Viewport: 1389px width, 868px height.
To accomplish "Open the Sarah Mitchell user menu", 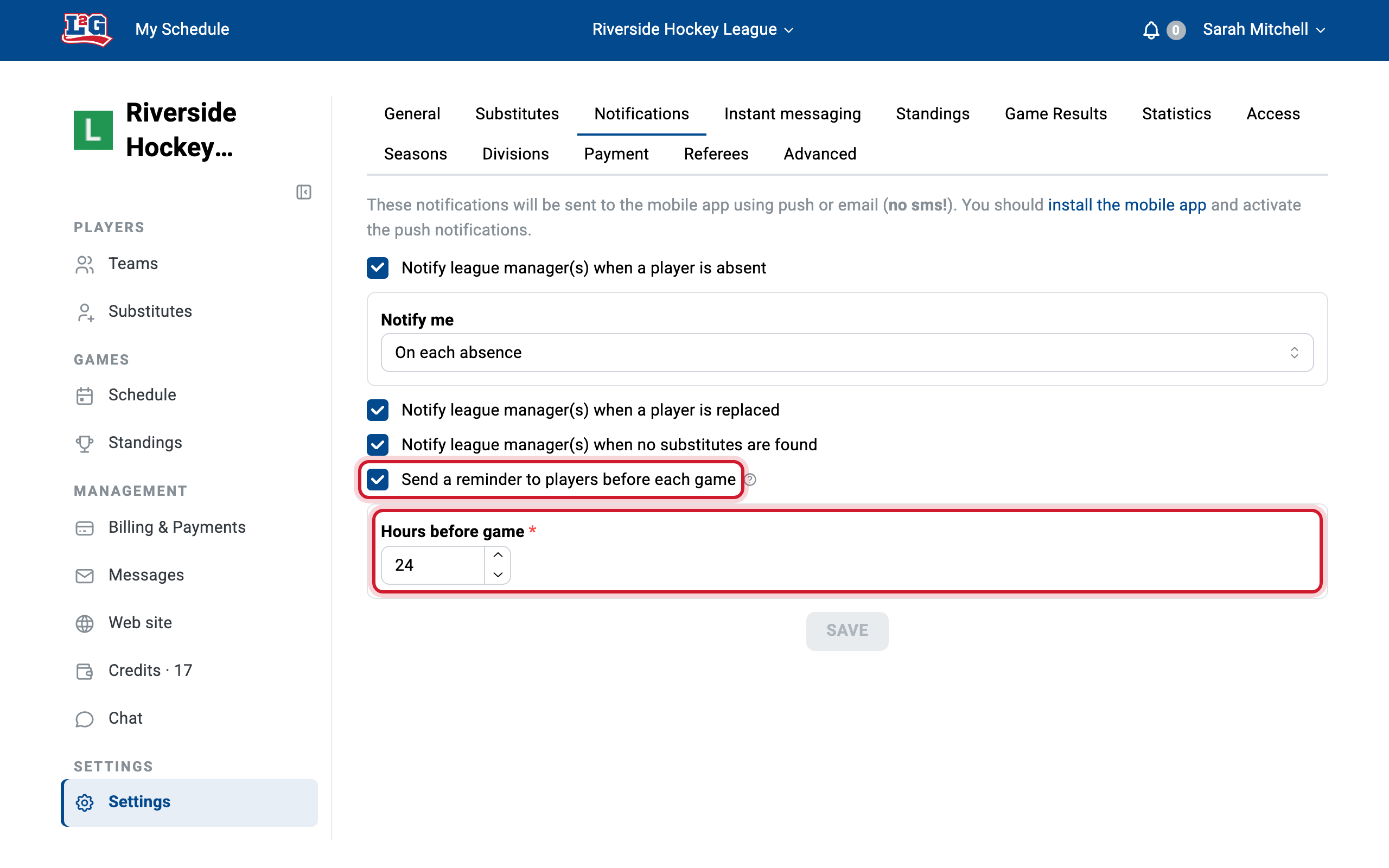I will [1264, 29].
